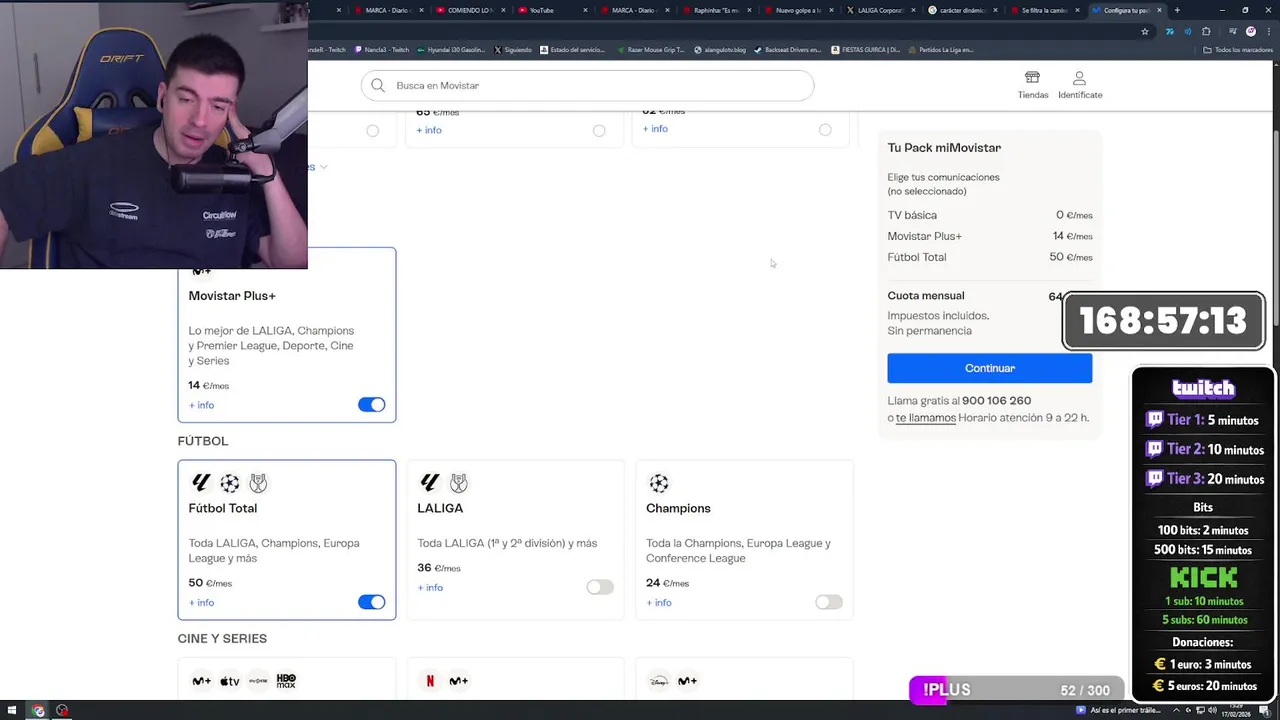This screenshot has width=1280, height=720.
Task: Open the Todos los marcadores bookmarks folder
Action: [1238, 49]
